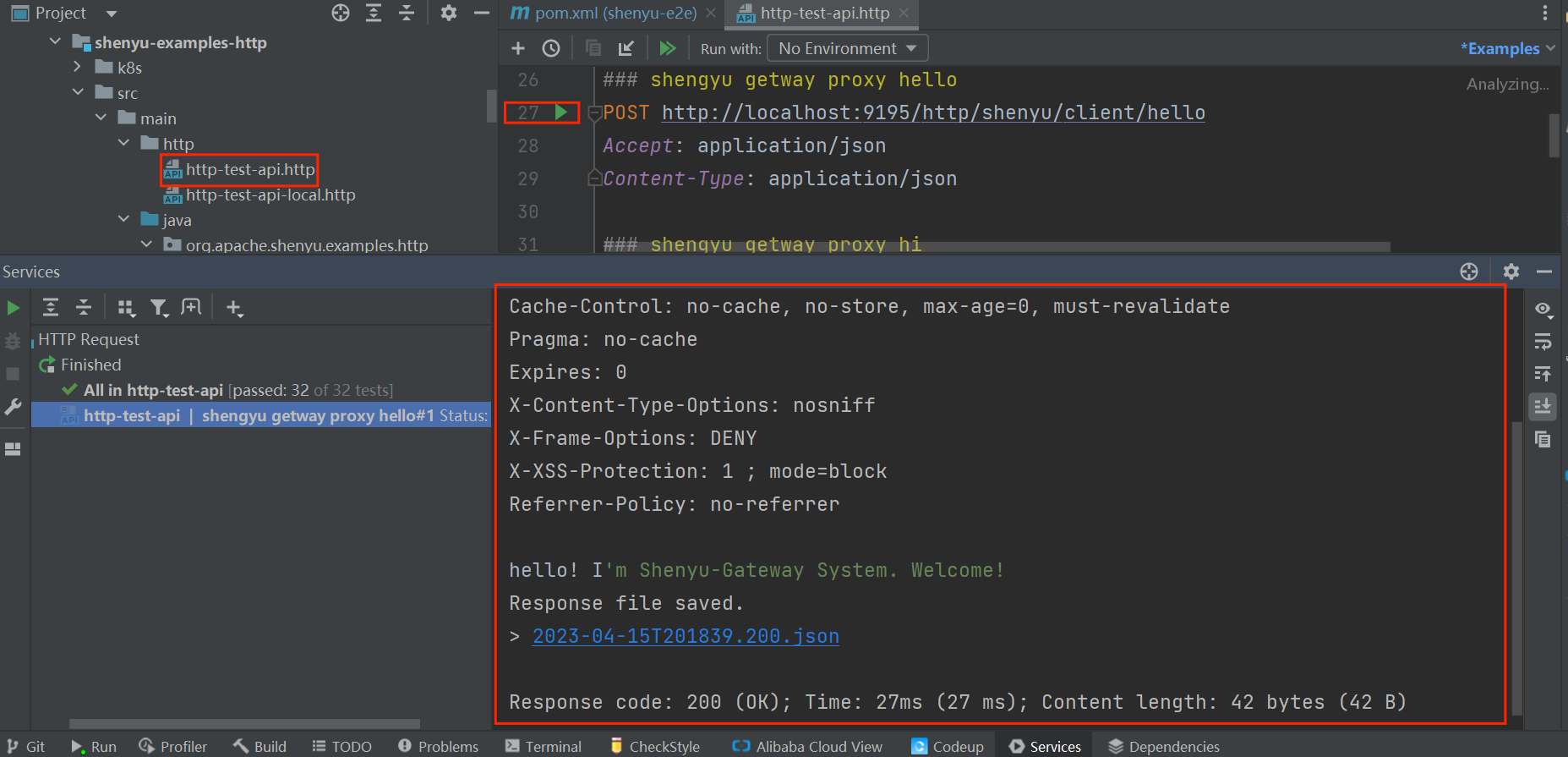Screen dimensions: 1568x757
Task: Switch to pom.xml (shenyu-e2e) tab
Action: click(x=615, y=13)
